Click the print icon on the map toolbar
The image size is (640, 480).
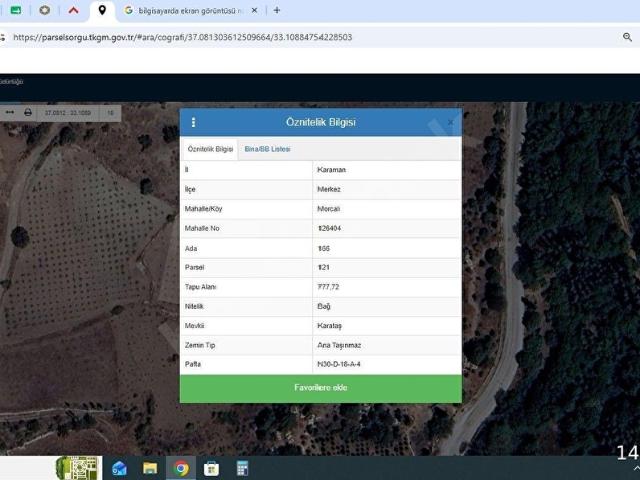click(x=28, y=112)
